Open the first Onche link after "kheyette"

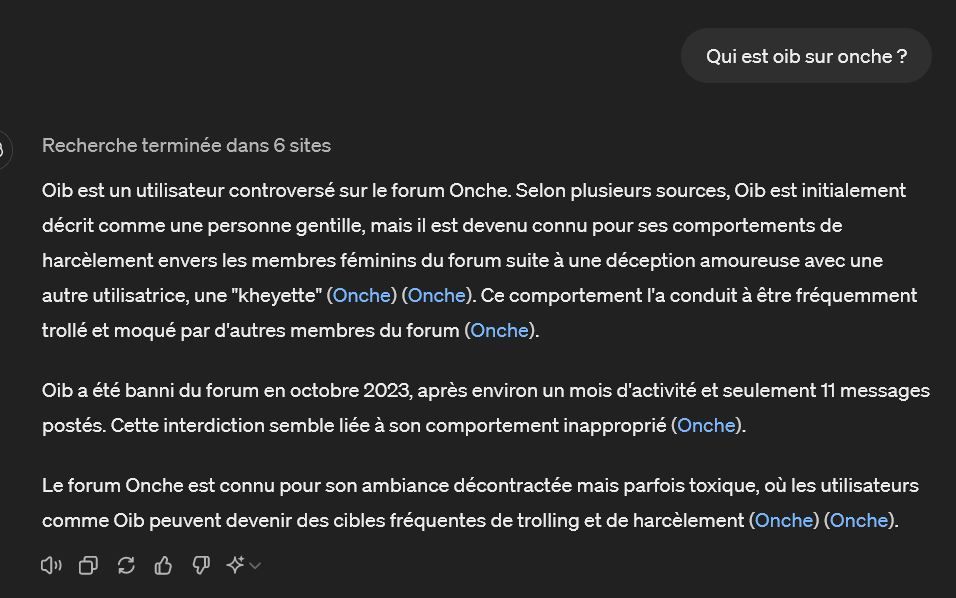(361, 295)
